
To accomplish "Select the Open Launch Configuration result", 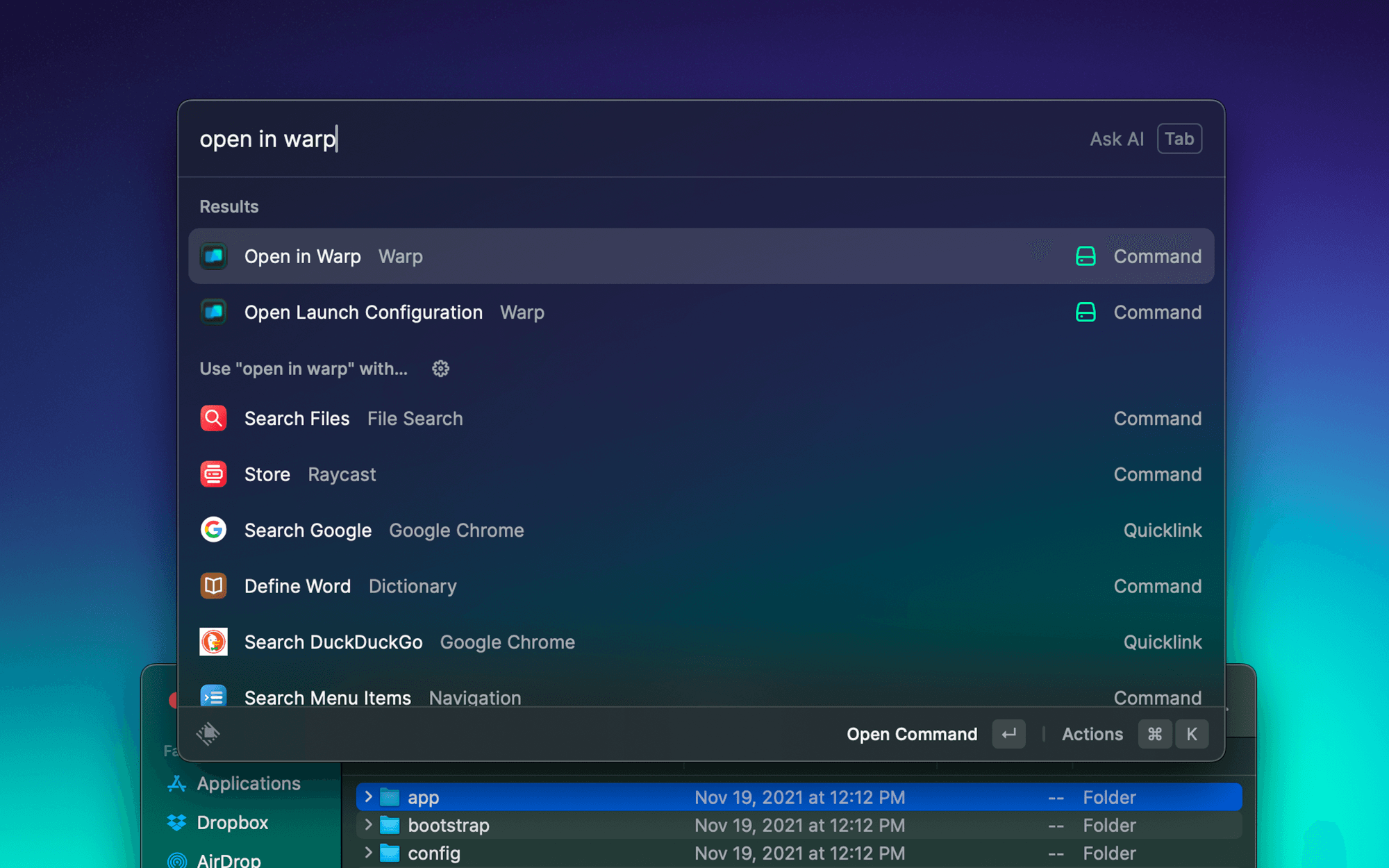I will pos(701,312).
